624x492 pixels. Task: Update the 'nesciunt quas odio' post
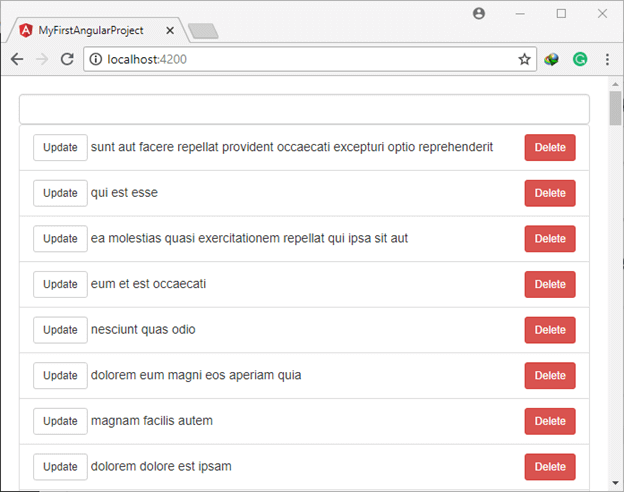tap(60, 330)
